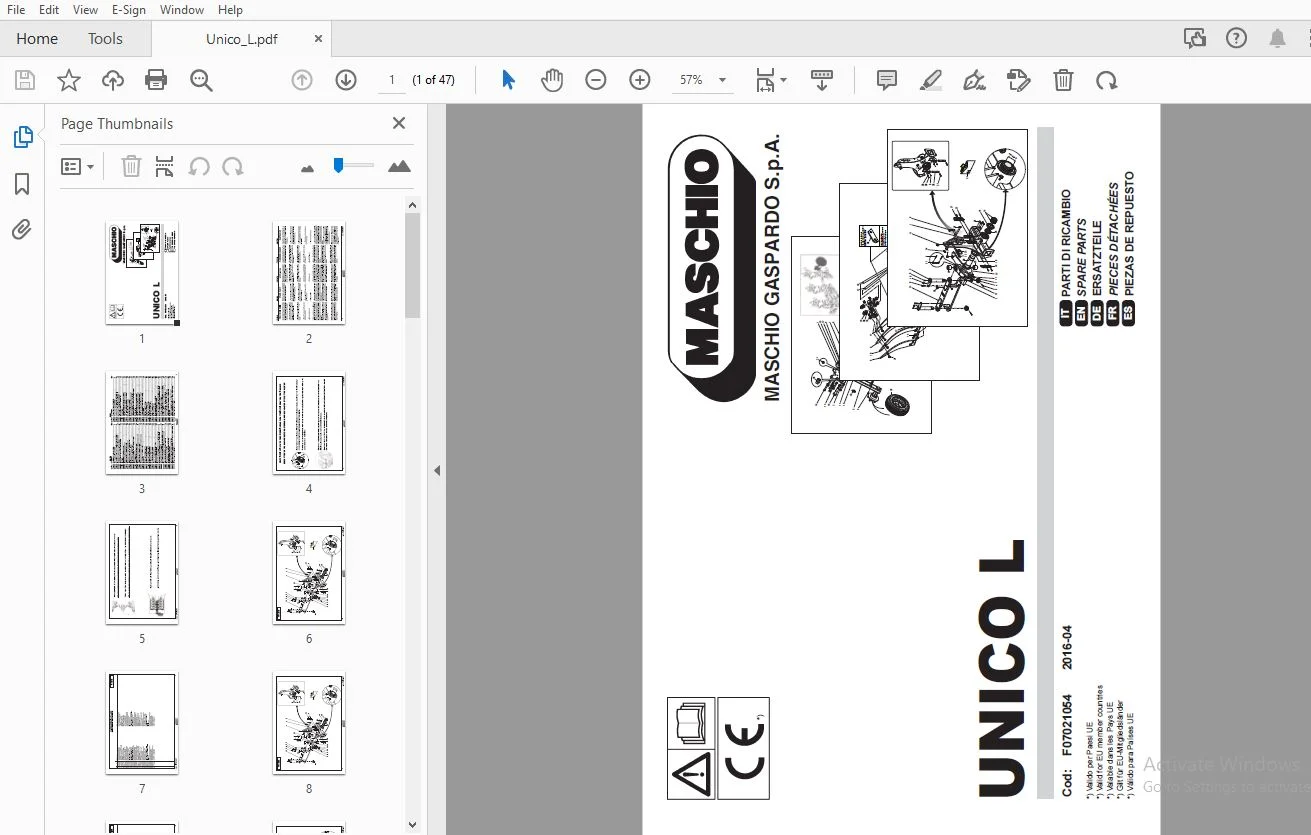Screen dimensions: 1311x835
Task: Enlarge thumbnails with large mountain icon
Action: pos(399,166)
